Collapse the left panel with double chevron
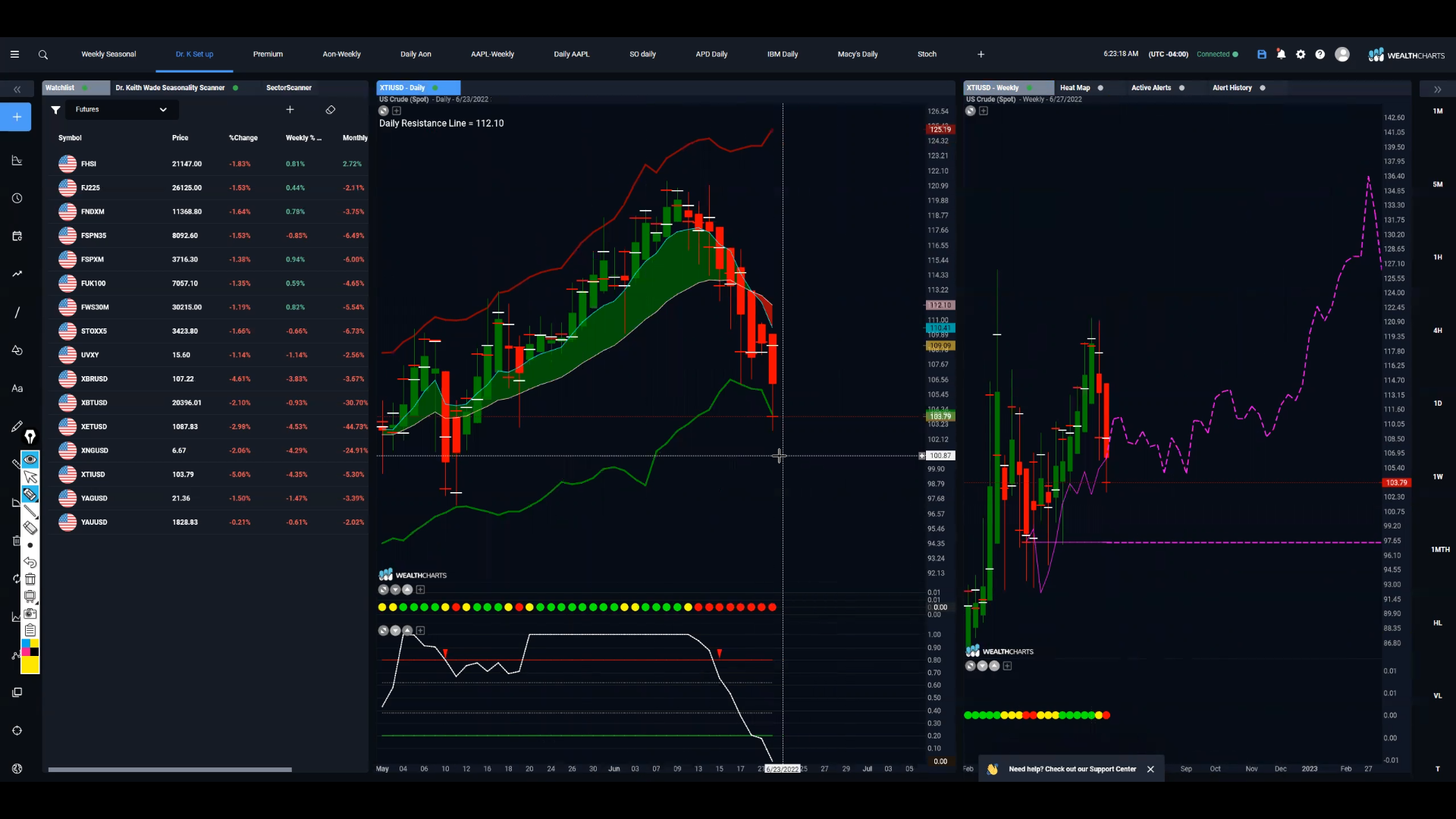Screen dimensions: 1456x819 tap(17, 89)
